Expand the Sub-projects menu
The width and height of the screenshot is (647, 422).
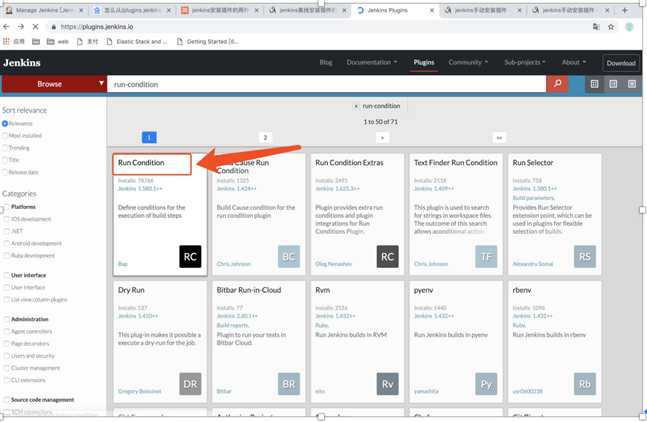coord(524,62)
